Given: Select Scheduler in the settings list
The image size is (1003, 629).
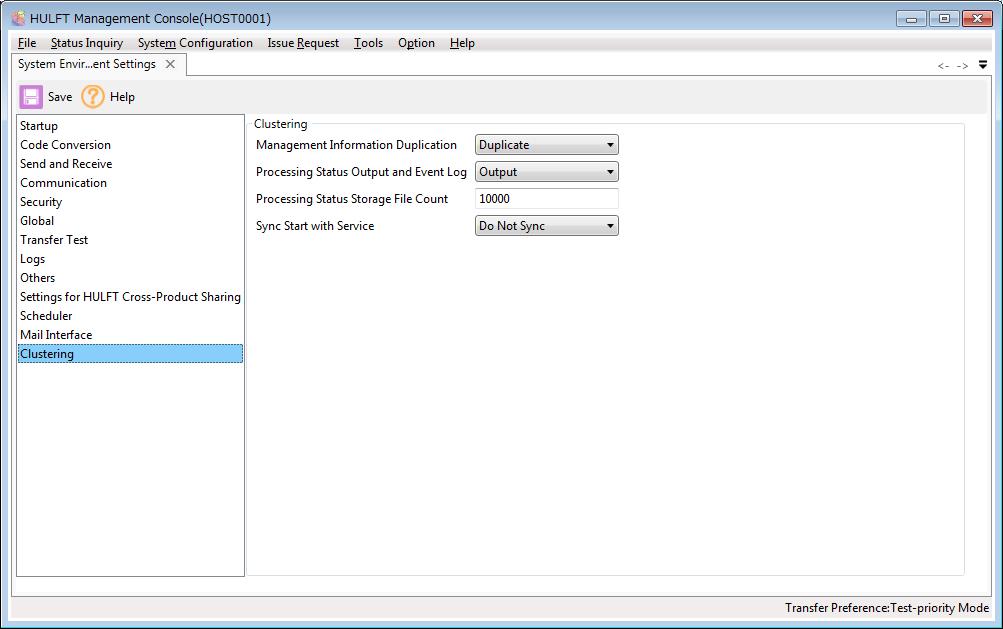Looking at the screenshot, I should pos(130,315).
